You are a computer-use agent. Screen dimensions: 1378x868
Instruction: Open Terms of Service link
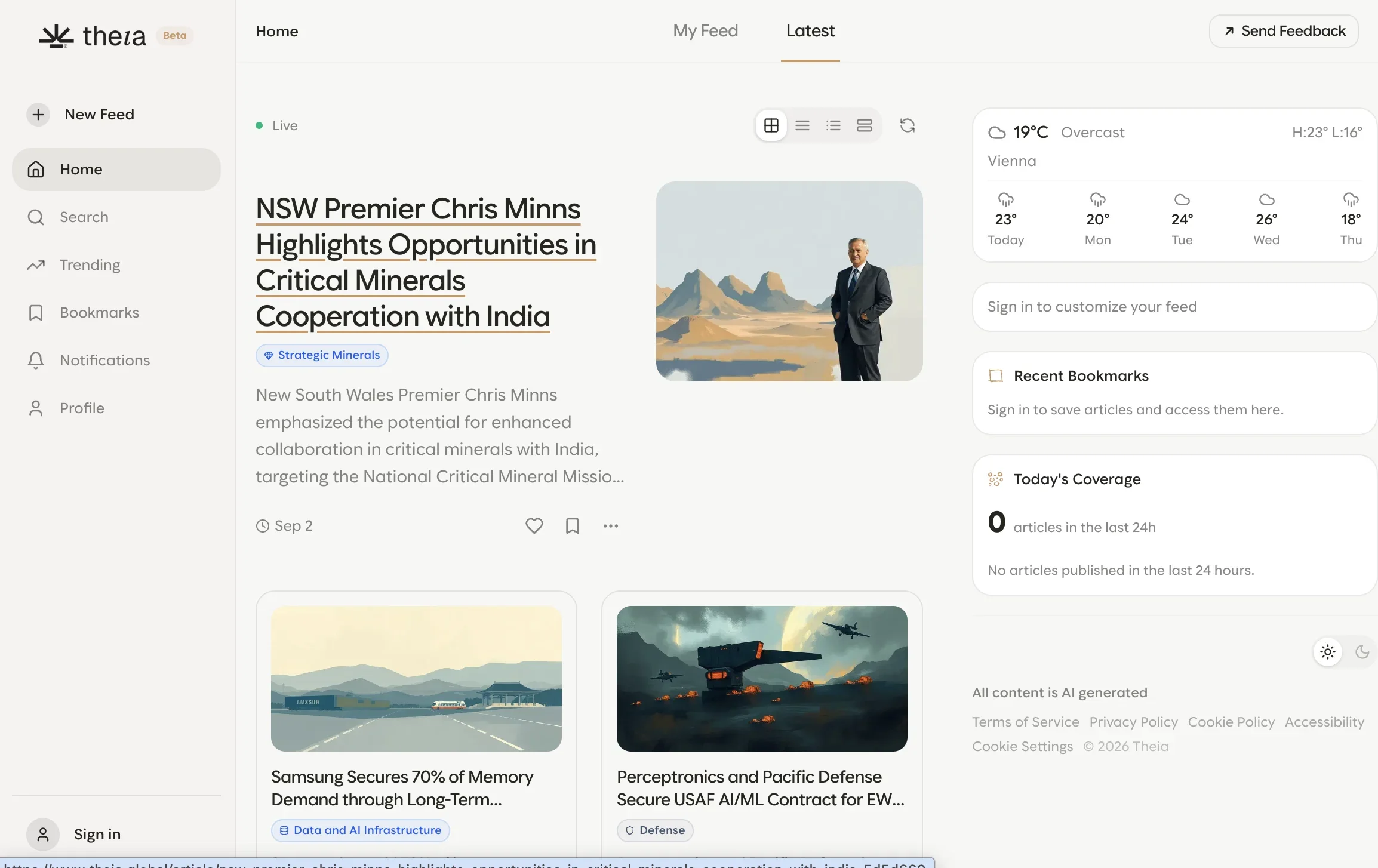[x=1026, y=722]
